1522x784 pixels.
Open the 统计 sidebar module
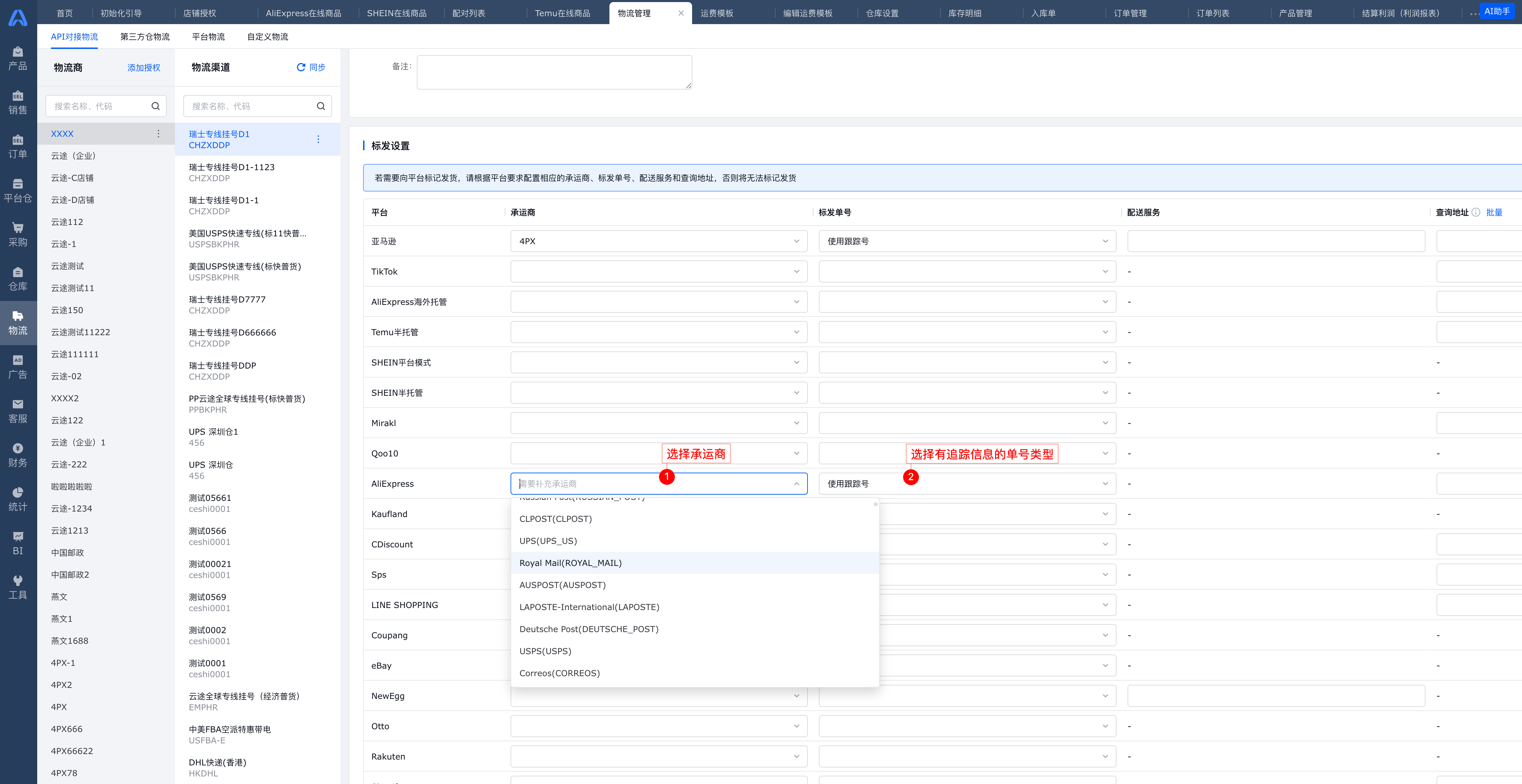click(18, 500)
